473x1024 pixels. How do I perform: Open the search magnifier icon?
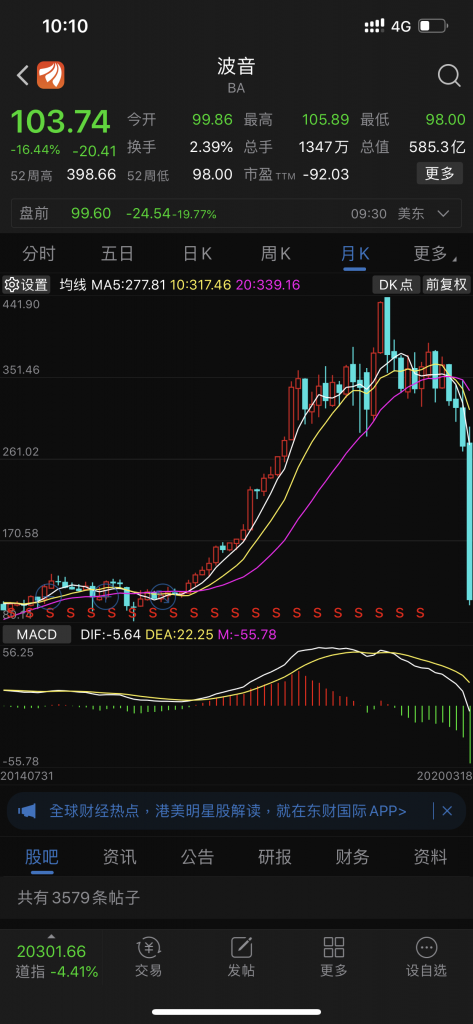pos(449,76)
